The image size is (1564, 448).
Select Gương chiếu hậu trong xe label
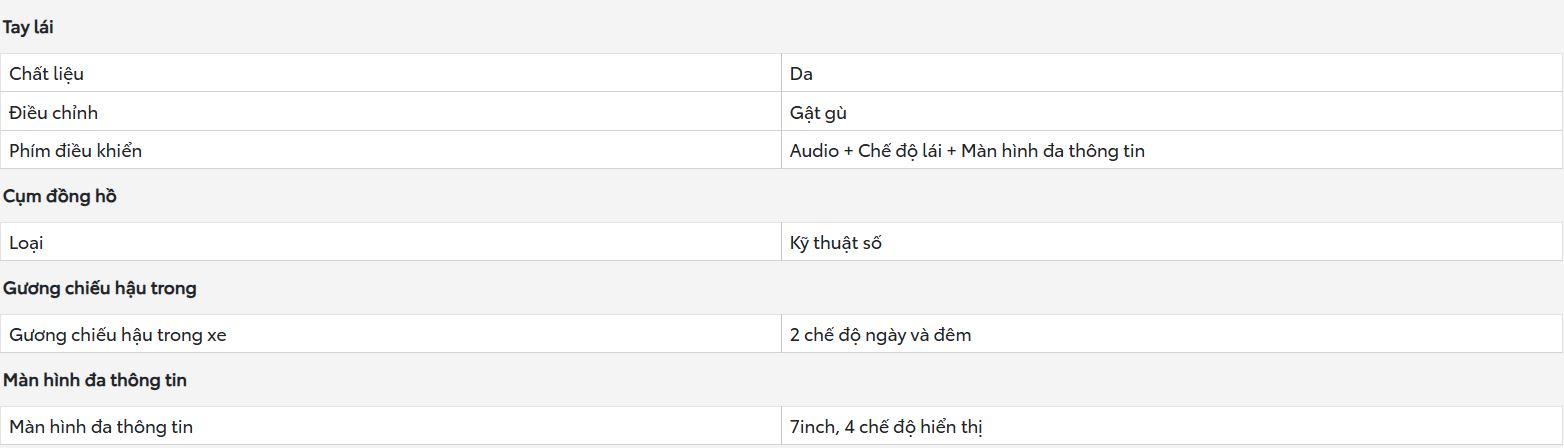click(x=118, y=335)
